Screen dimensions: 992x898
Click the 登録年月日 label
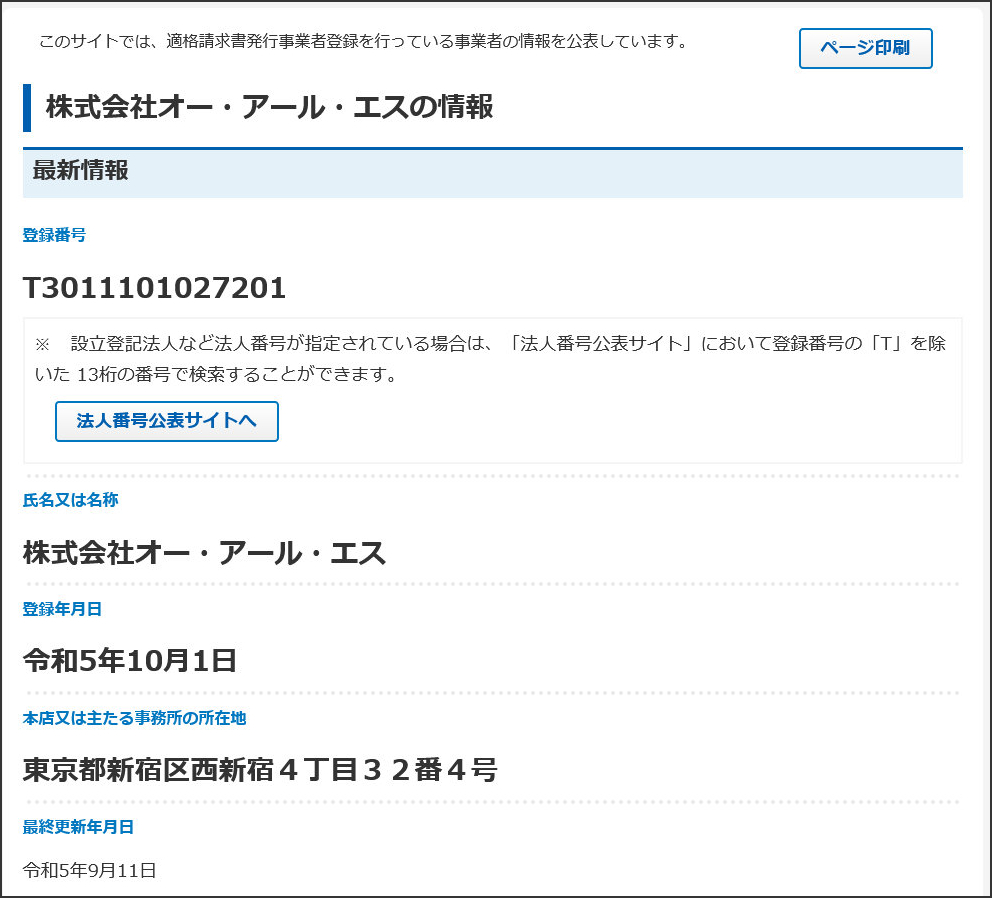click(x=62, y=609)
